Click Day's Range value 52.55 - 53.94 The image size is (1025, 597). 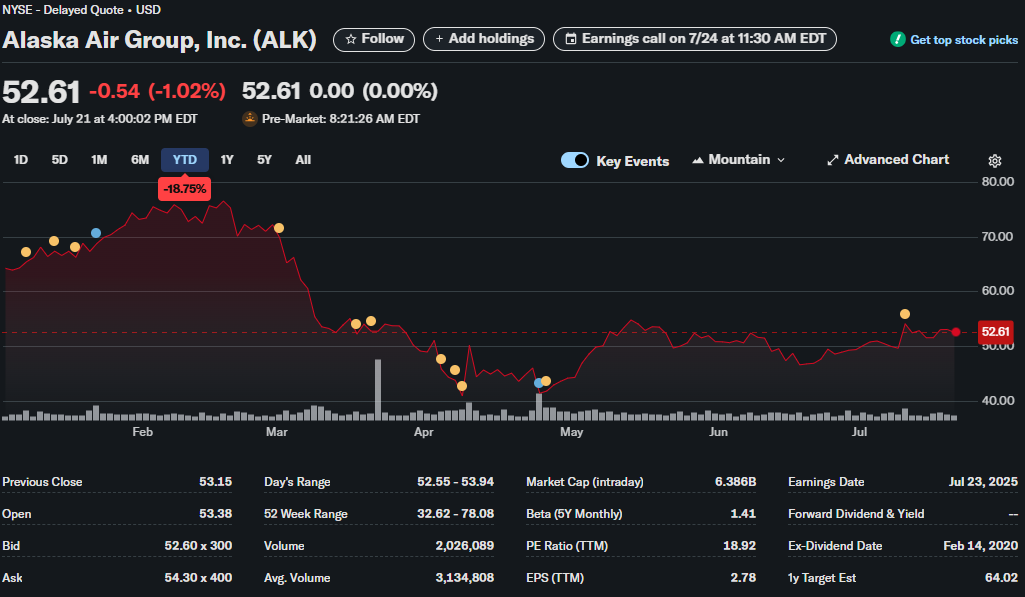coord(456,482)
